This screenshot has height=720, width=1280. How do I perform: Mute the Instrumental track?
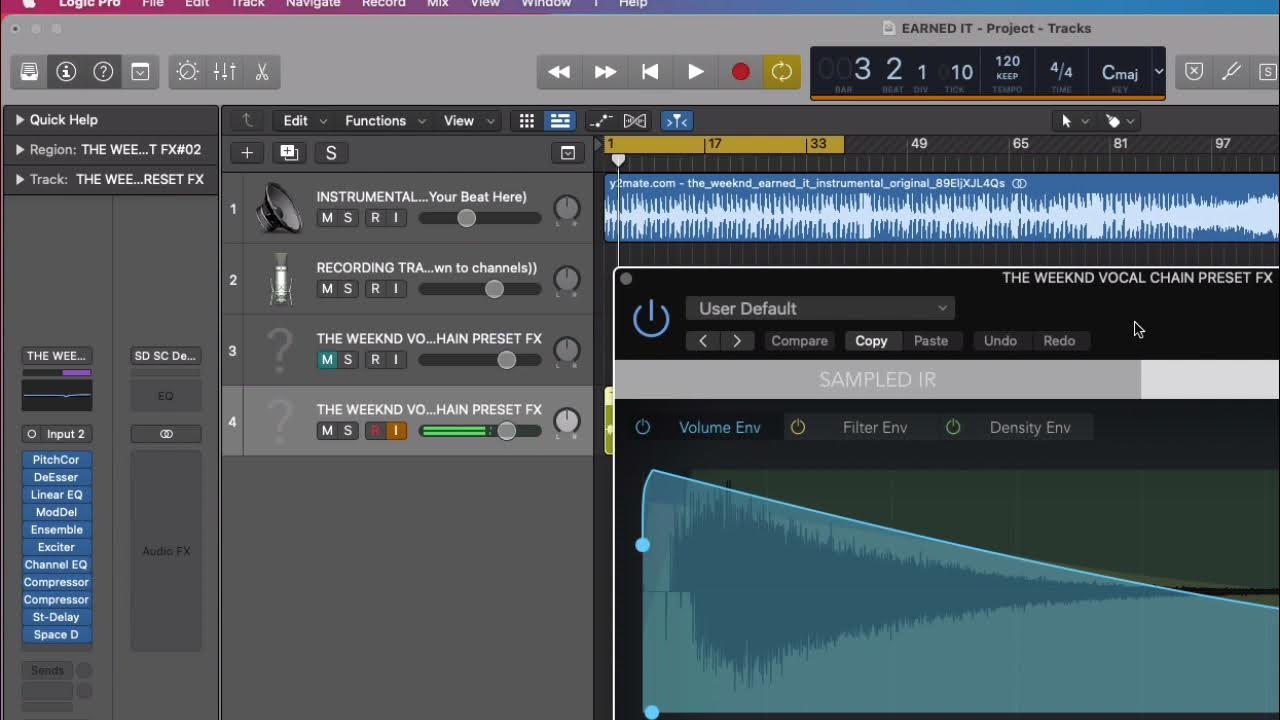pos(327,218)
